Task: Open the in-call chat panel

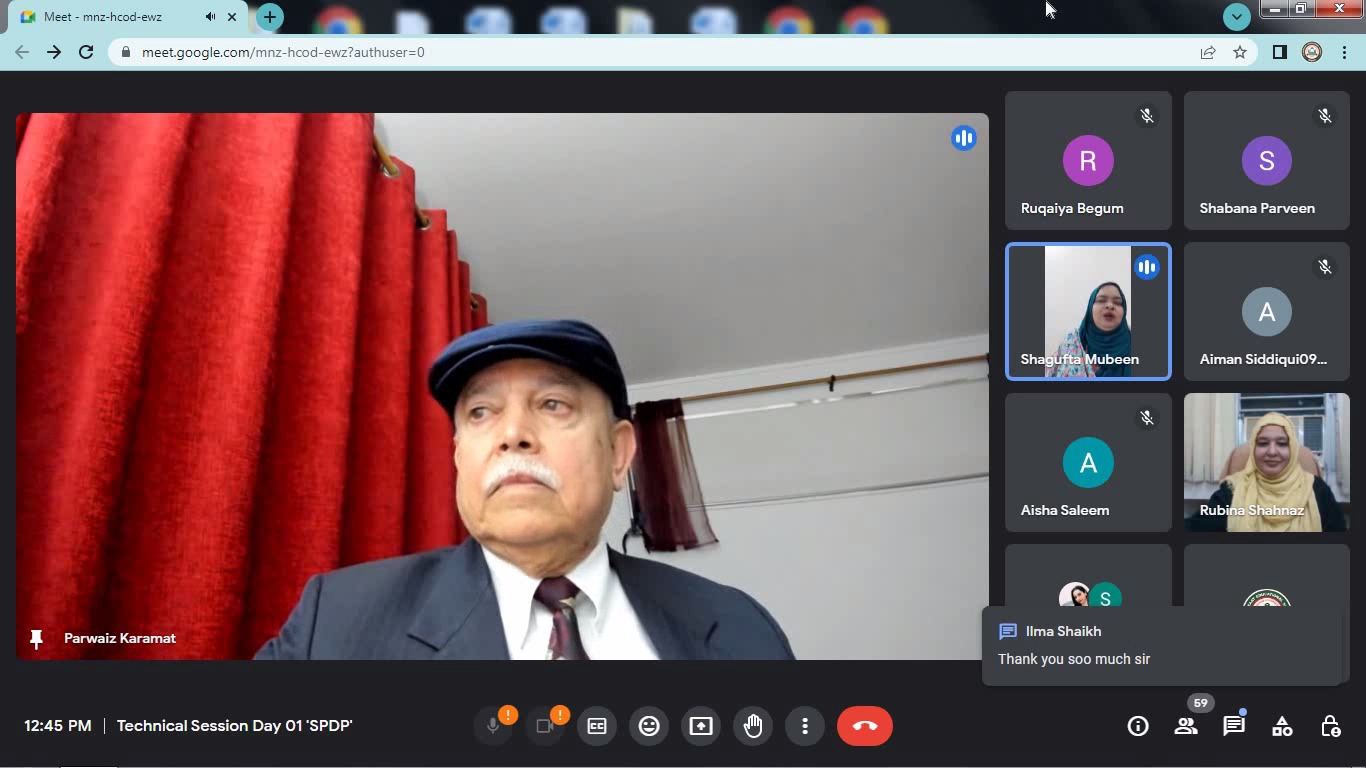Action: pos(1234,727)
